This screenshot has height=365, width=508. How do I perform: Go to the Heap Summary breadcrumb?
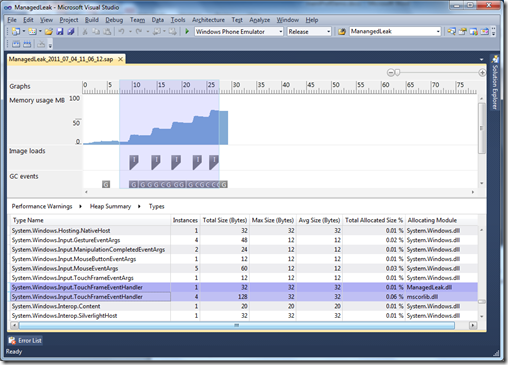[110, 206]
